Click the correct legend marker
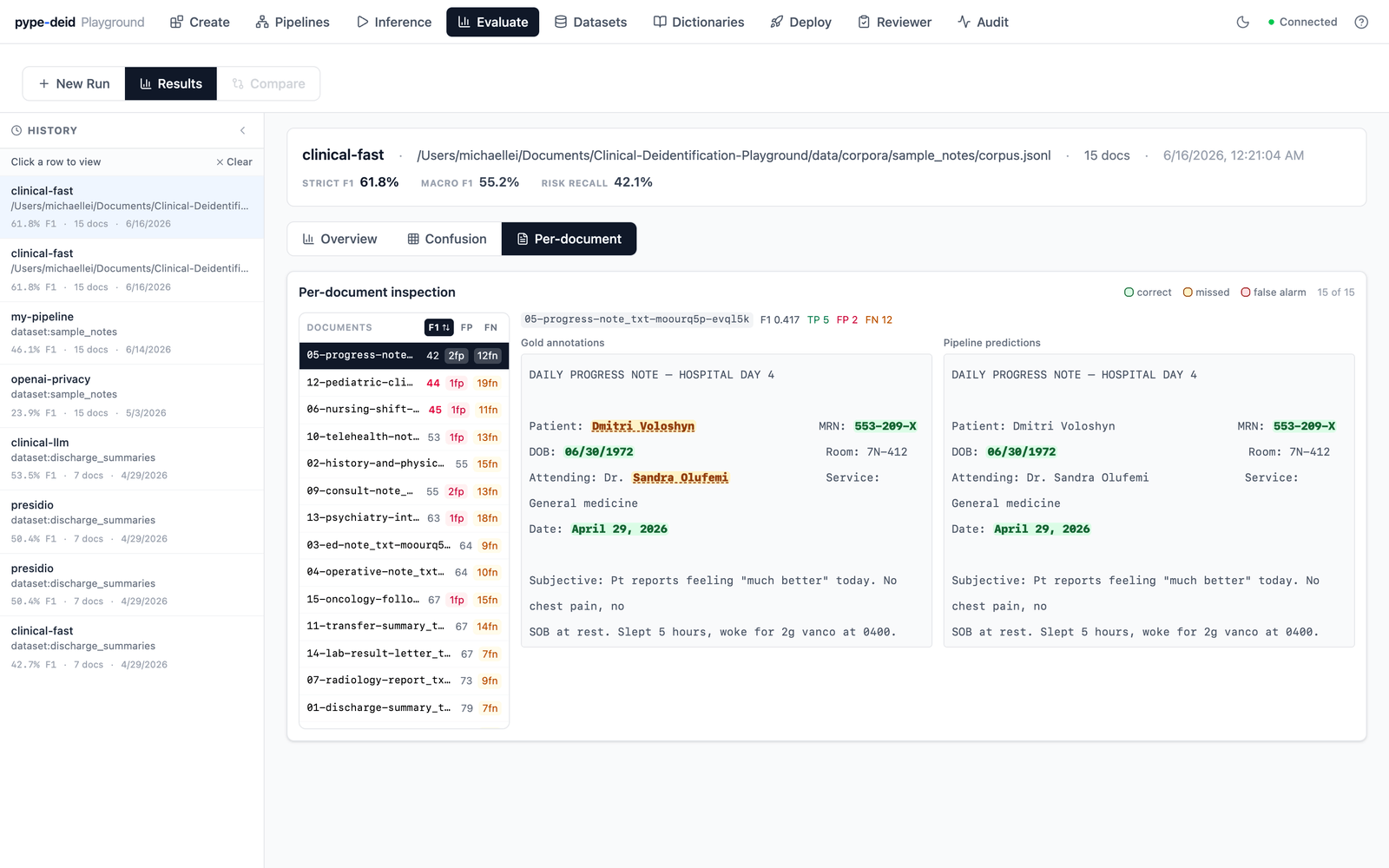This screenshot has width=1389, height=868. (1129, 293)
